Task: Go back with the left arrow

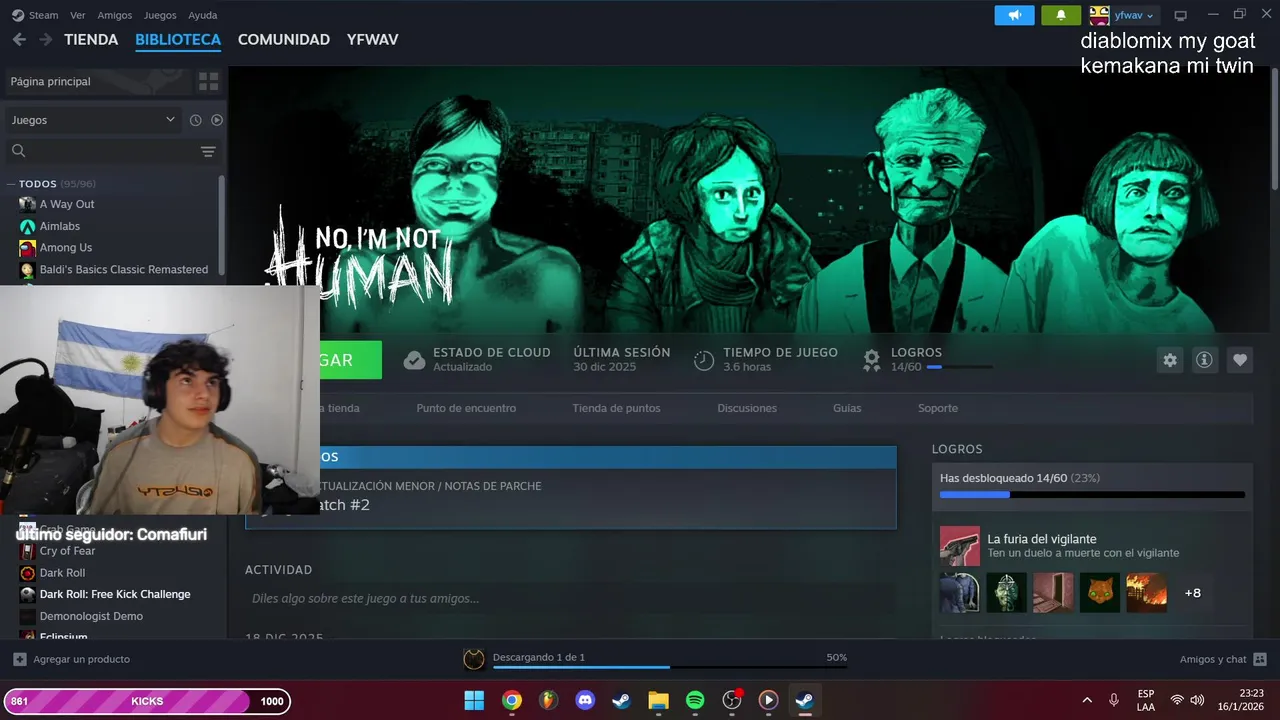Action: [x=19, y=40]
